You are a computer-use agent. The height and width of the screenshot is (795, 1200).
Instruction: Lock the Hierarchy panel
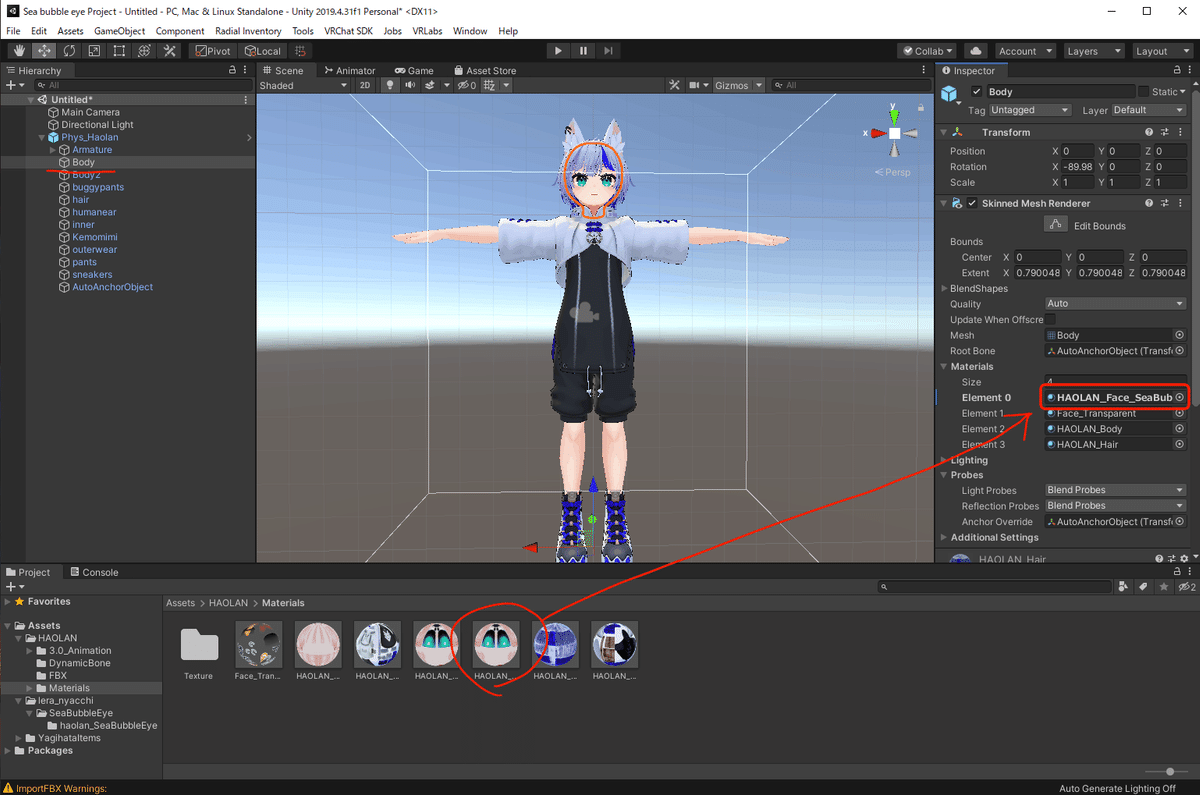[232, 70]
